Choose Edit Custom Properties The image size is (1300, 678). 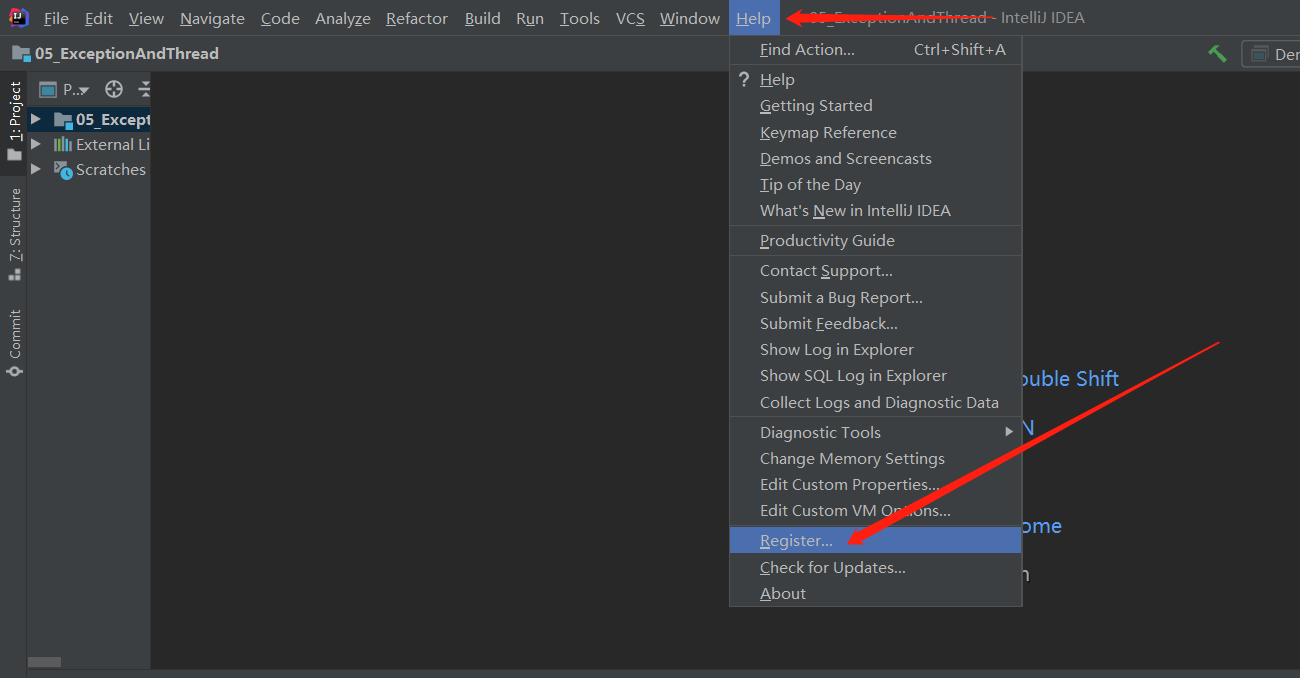(875, 484)
